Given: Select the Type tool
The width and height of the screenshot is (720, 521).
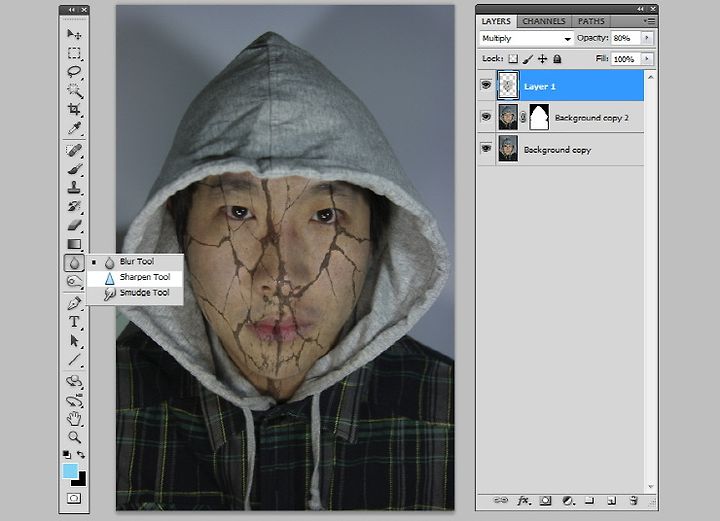Looking at the screenshot, I should tap(74, 322).
